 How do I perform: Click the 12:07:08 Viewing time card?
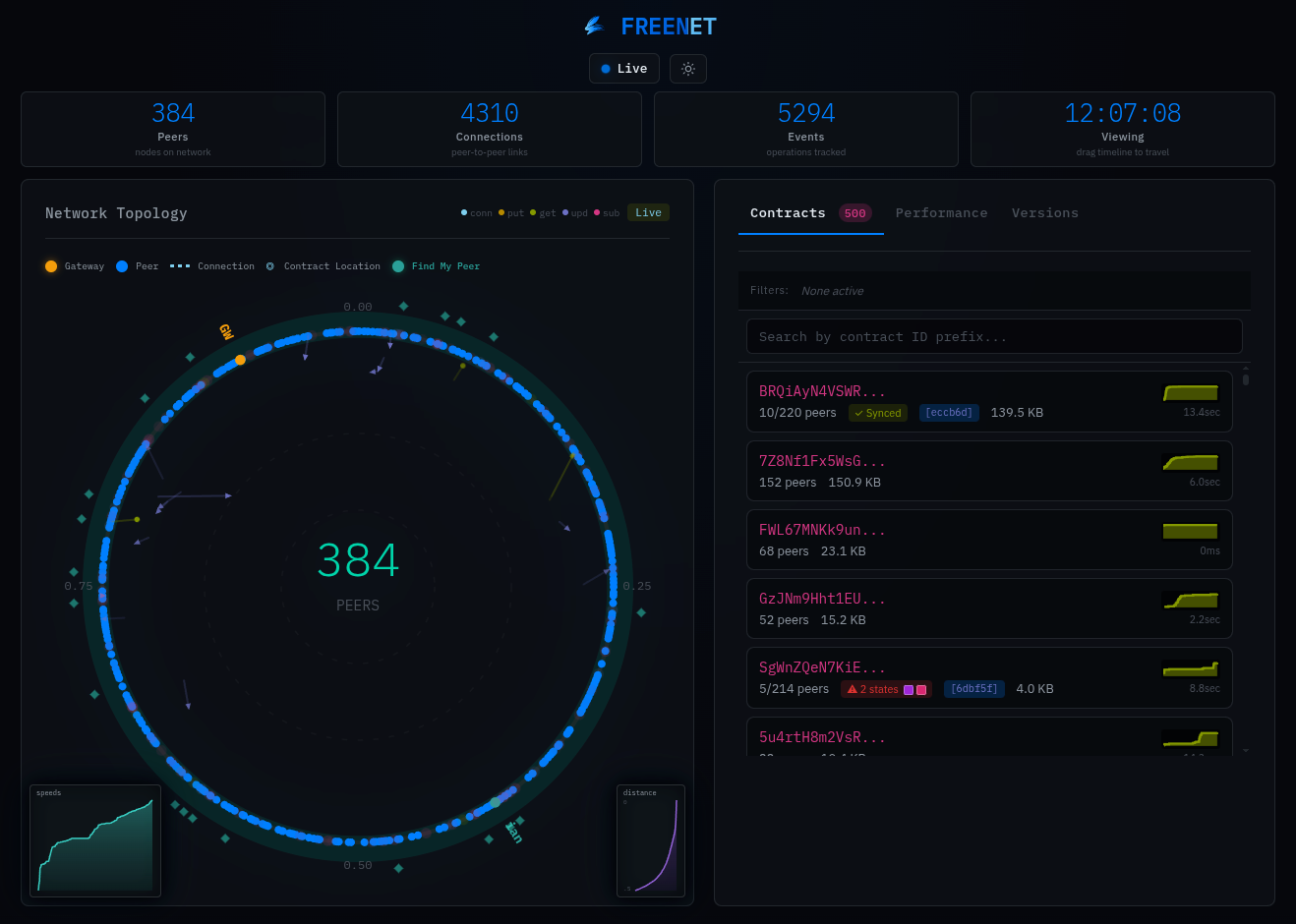(x=1123, y=129)
